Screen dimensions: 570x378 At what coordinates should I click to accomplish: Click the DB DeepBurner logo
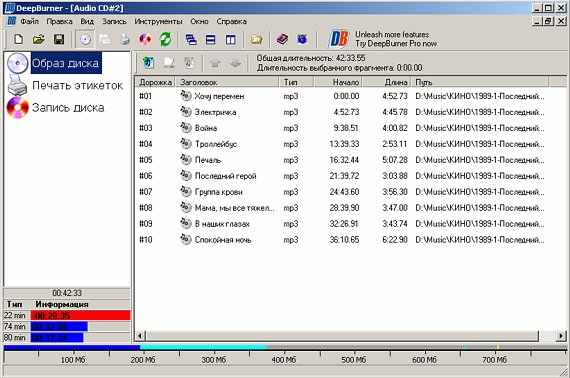coord(339,39)
